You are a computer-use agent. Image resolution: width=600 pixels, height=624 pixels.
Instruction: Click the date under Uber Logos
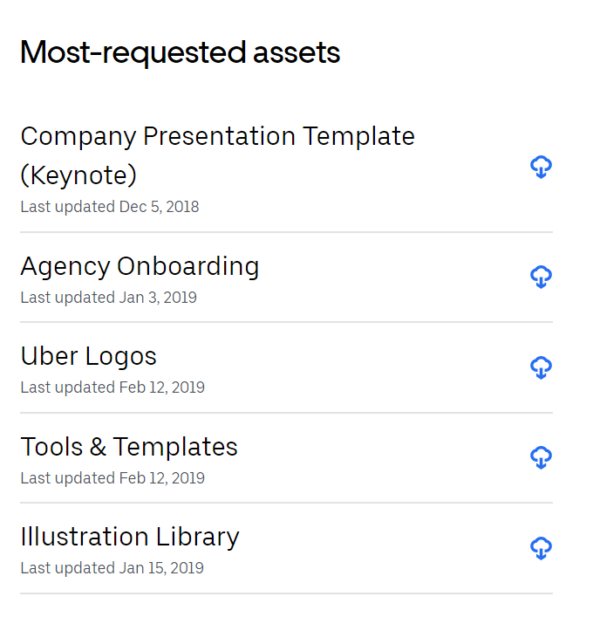point(112,387)
